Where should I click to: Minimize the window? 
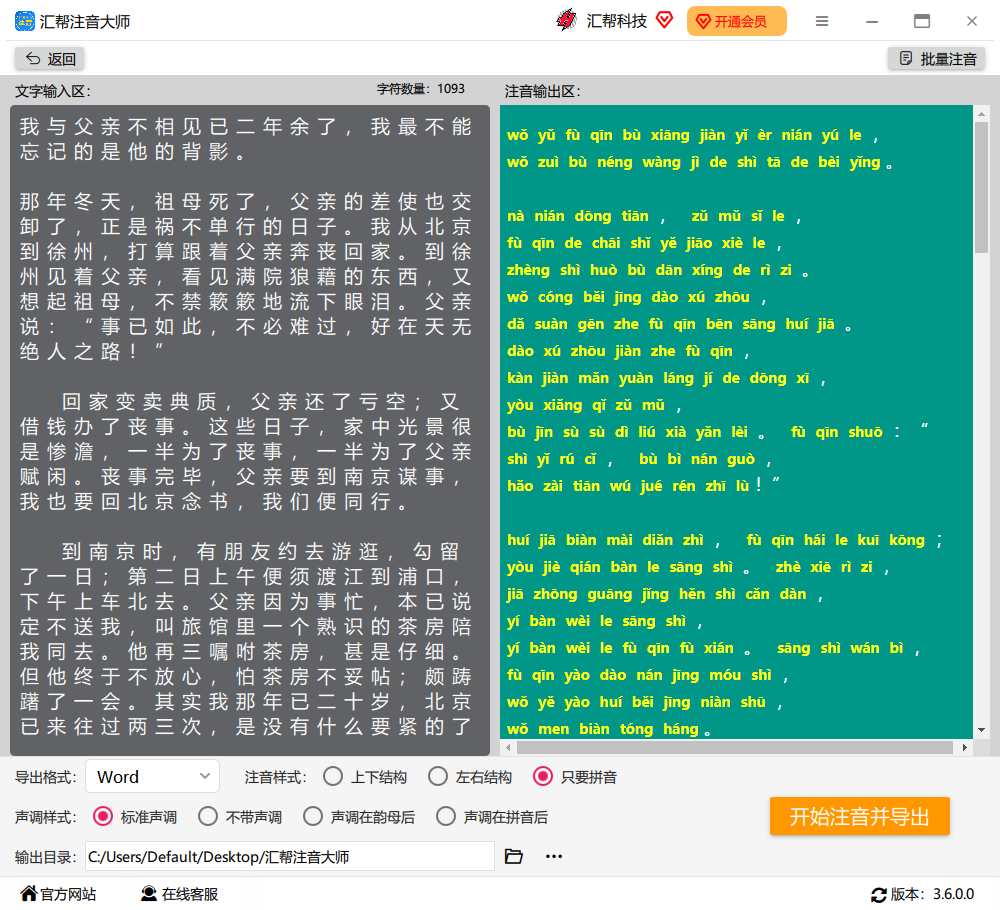tap(872, 21)
